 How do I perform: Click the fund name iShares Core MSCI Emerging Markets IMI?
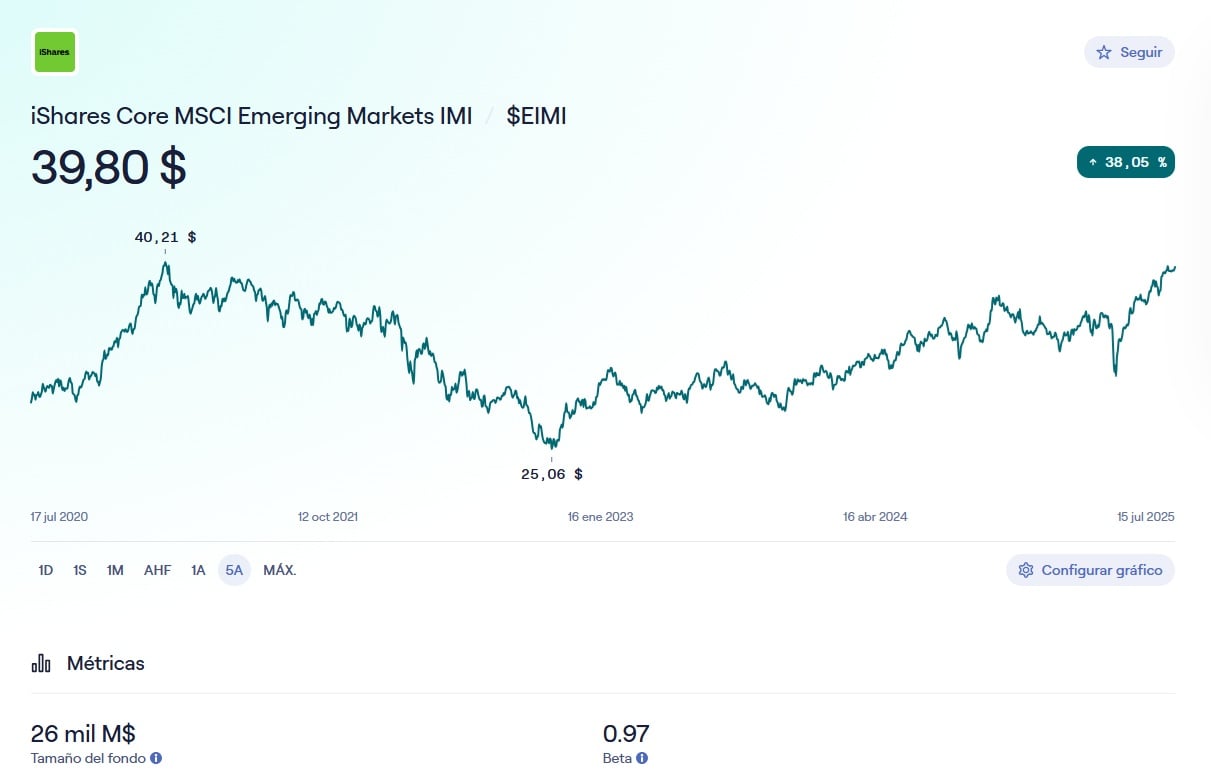pyautogui.click(x=250, y=116)
